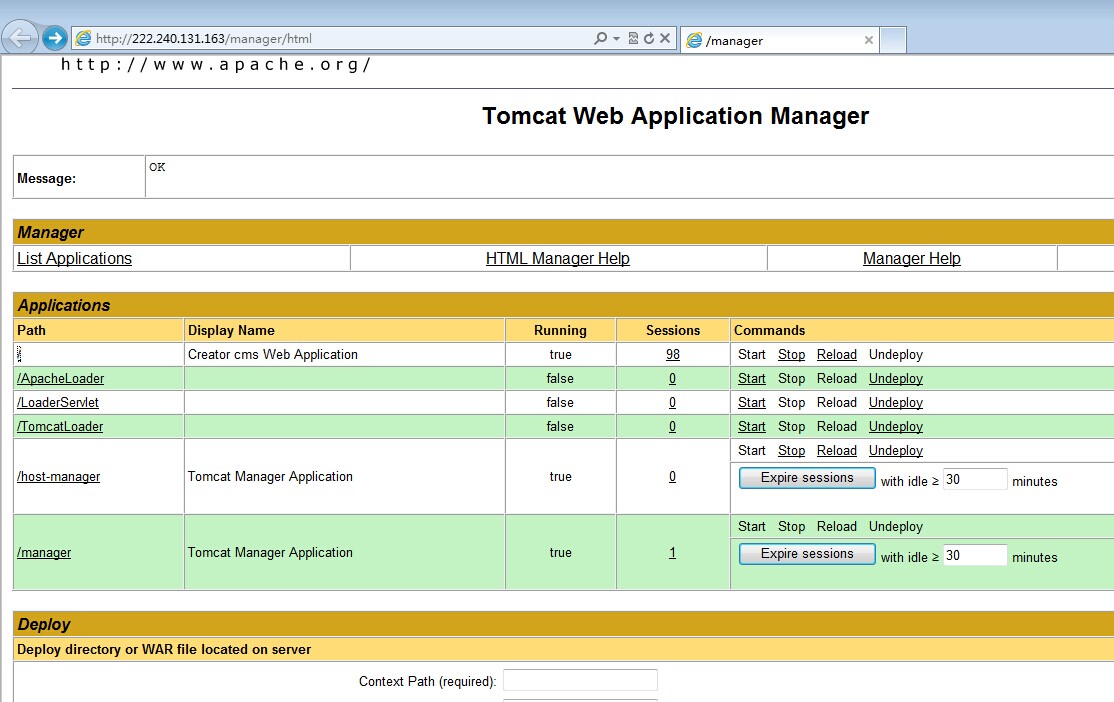The width and height of the screenshot is (1114, 702).
Task: Click the 0 sessions link for /LoaderServlet
Action: click(x=672, y=402)
